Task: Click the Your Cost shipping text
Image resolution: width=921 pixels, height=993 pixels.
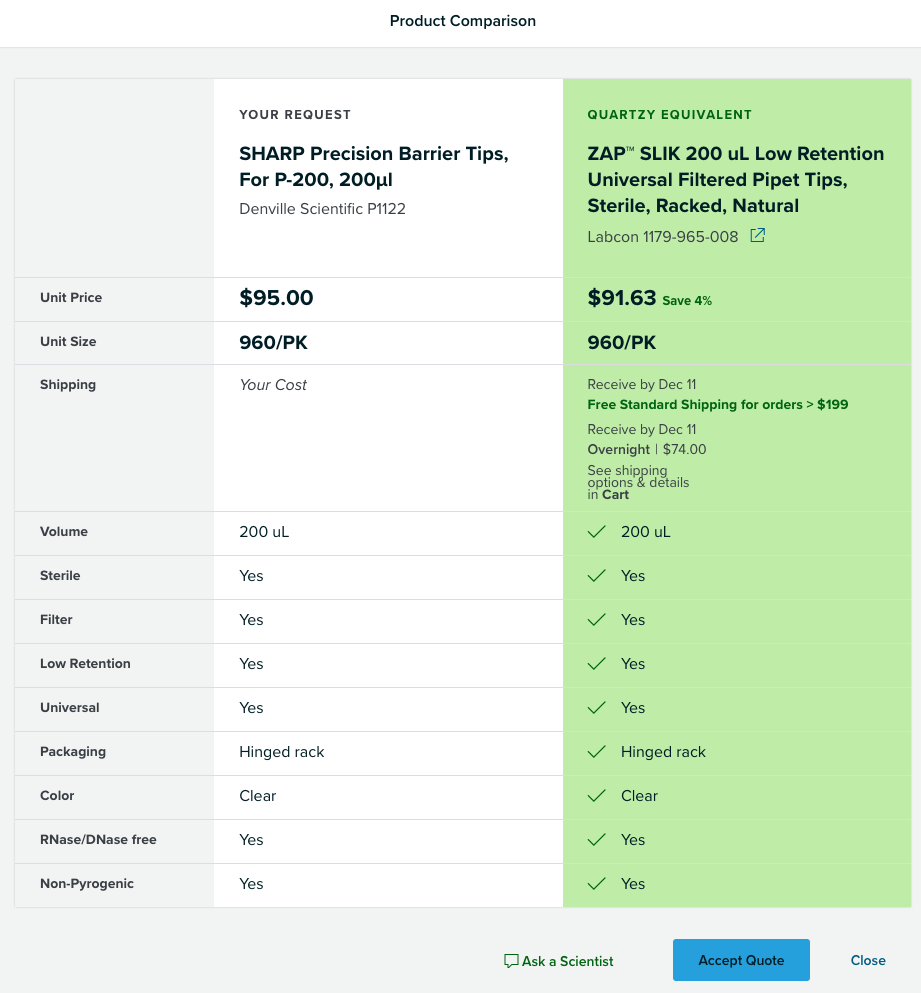Action: pos(273,385)
